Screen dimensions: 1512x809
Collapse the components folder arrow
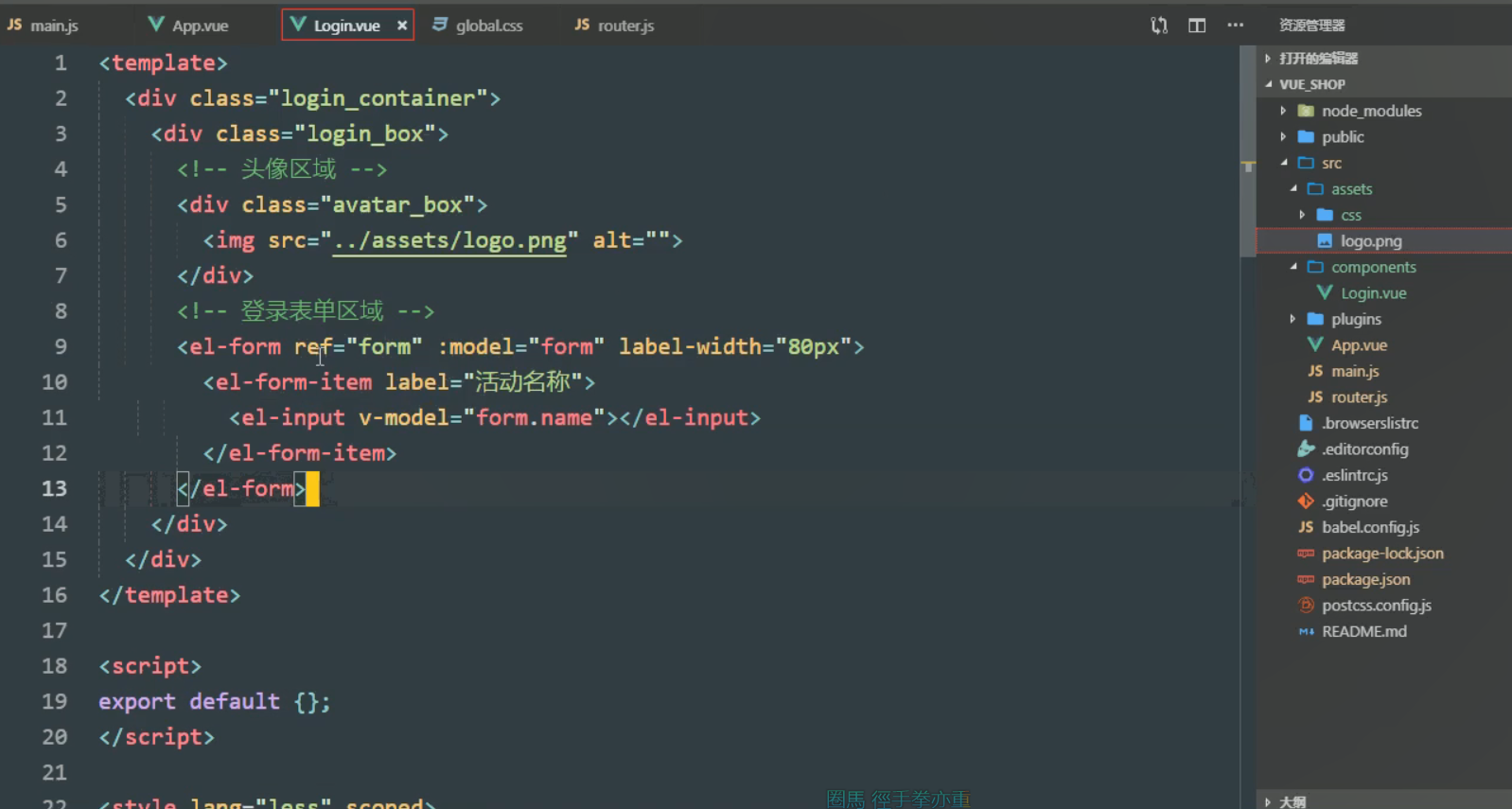[1292, 267]
